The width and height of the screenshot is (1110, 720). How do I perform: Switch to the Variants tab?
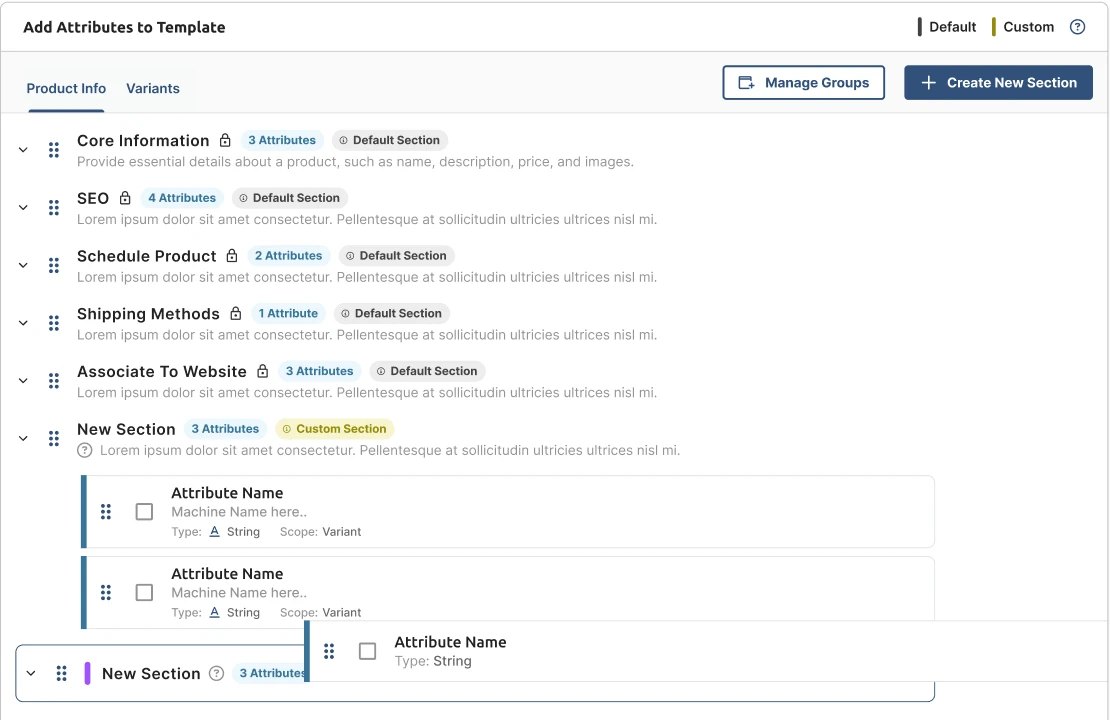click(153, 88)
